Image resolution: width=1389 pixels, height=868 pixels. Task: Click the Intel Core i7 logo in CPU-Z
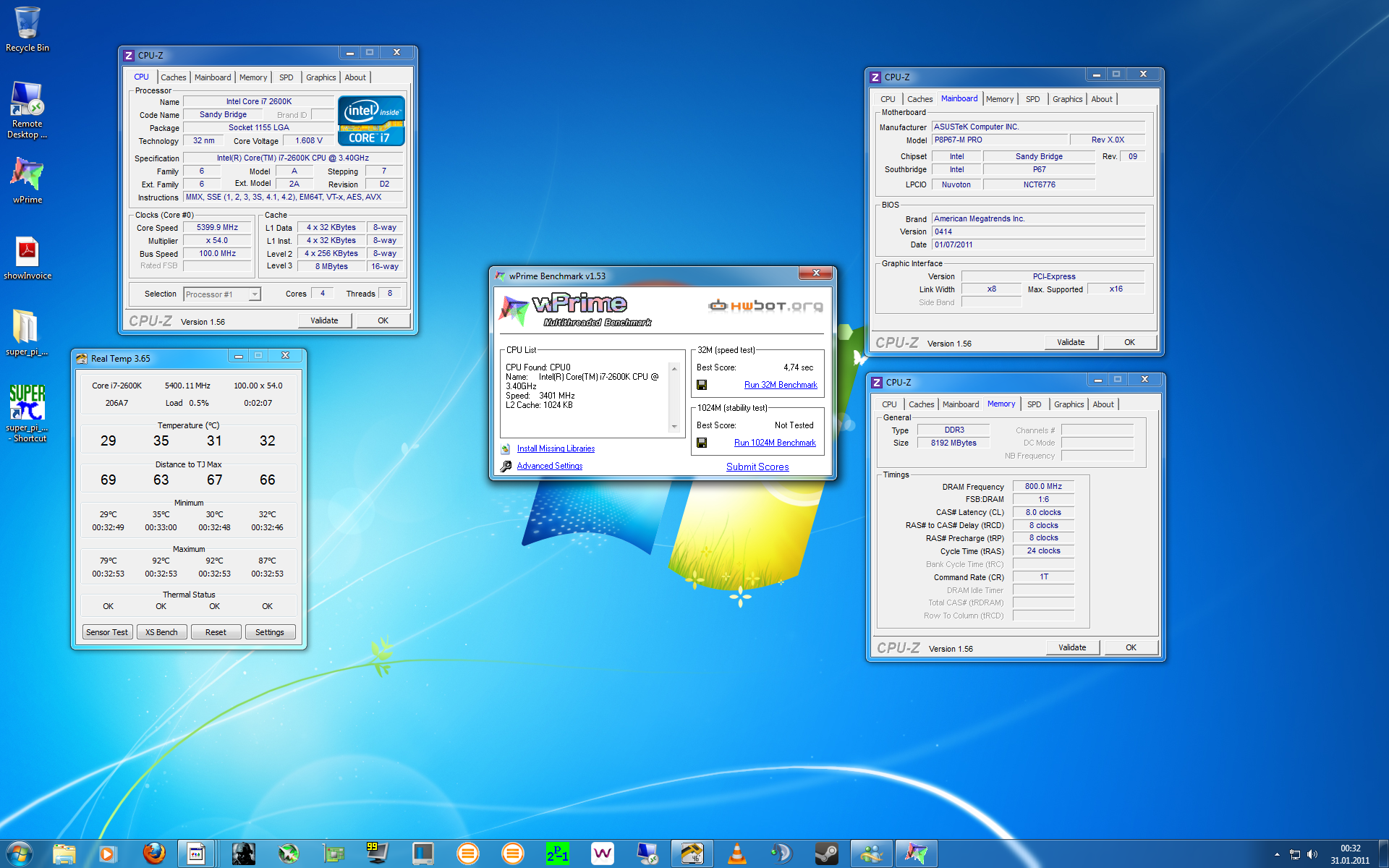371,121
